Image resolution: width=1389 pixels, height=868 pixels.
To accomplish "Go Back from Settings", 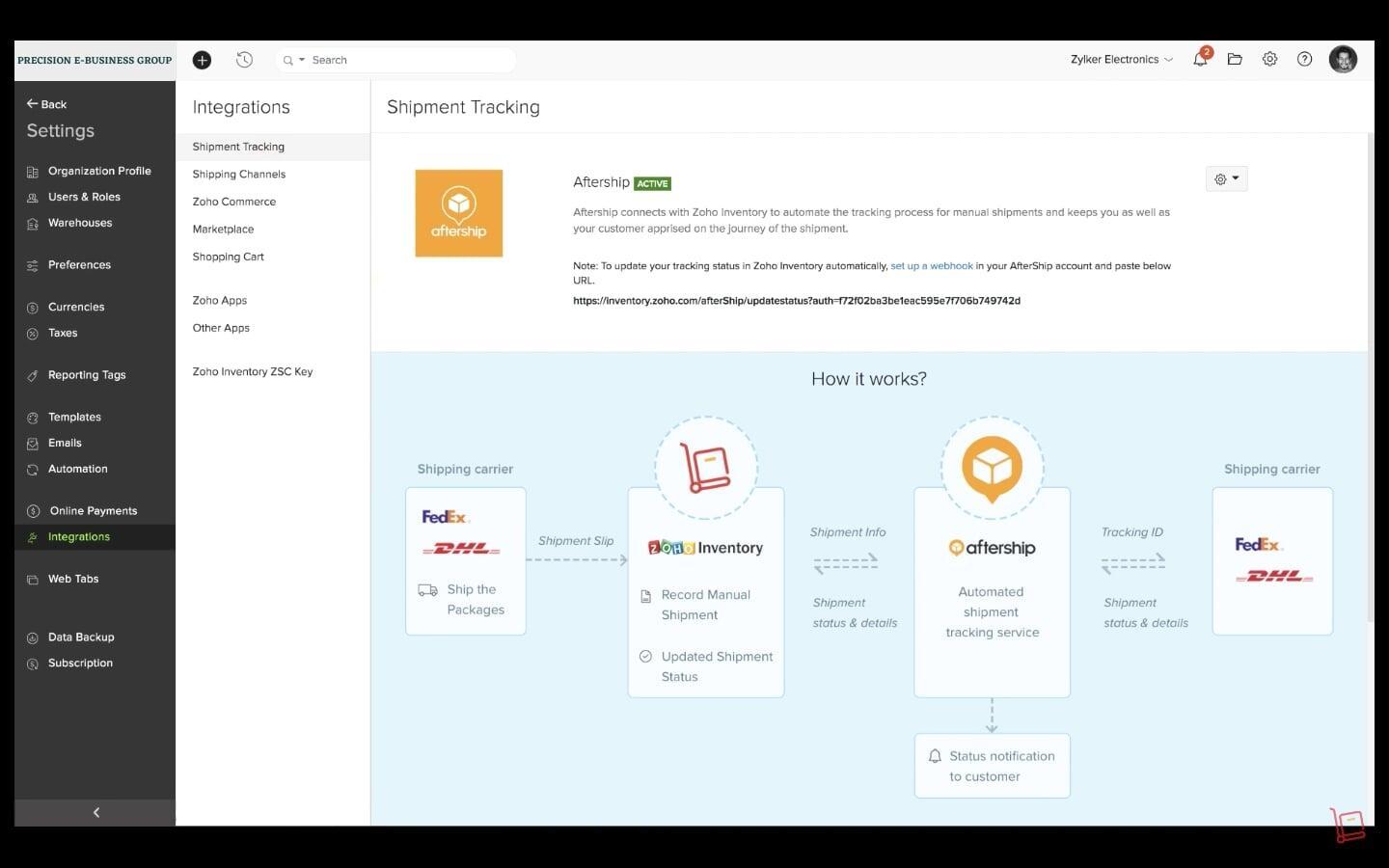I will tap(46, 104).
